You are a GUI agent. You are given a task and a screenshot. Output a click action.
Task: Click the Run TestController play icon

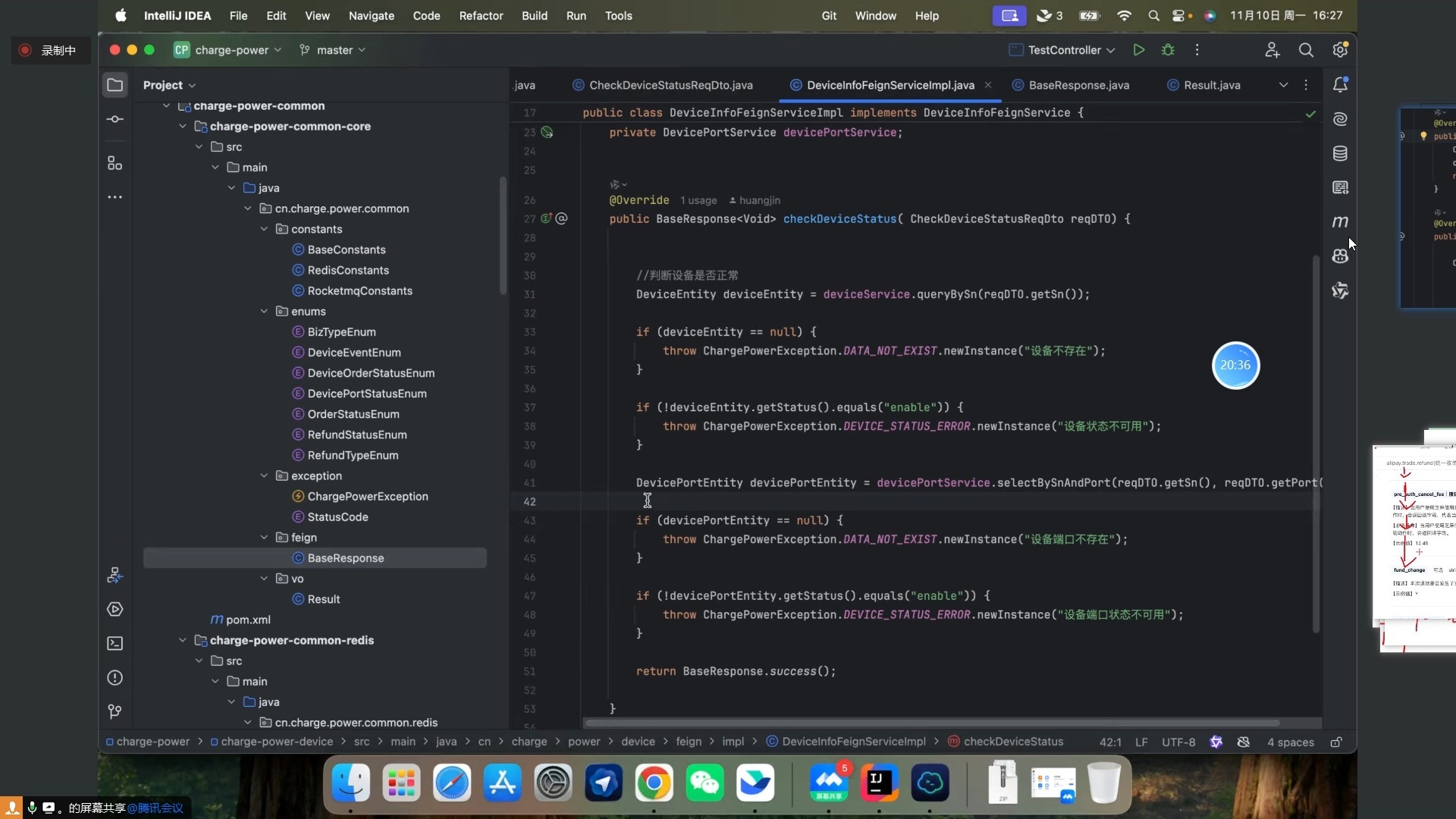pyautogui.click(x=1138, y=50)
